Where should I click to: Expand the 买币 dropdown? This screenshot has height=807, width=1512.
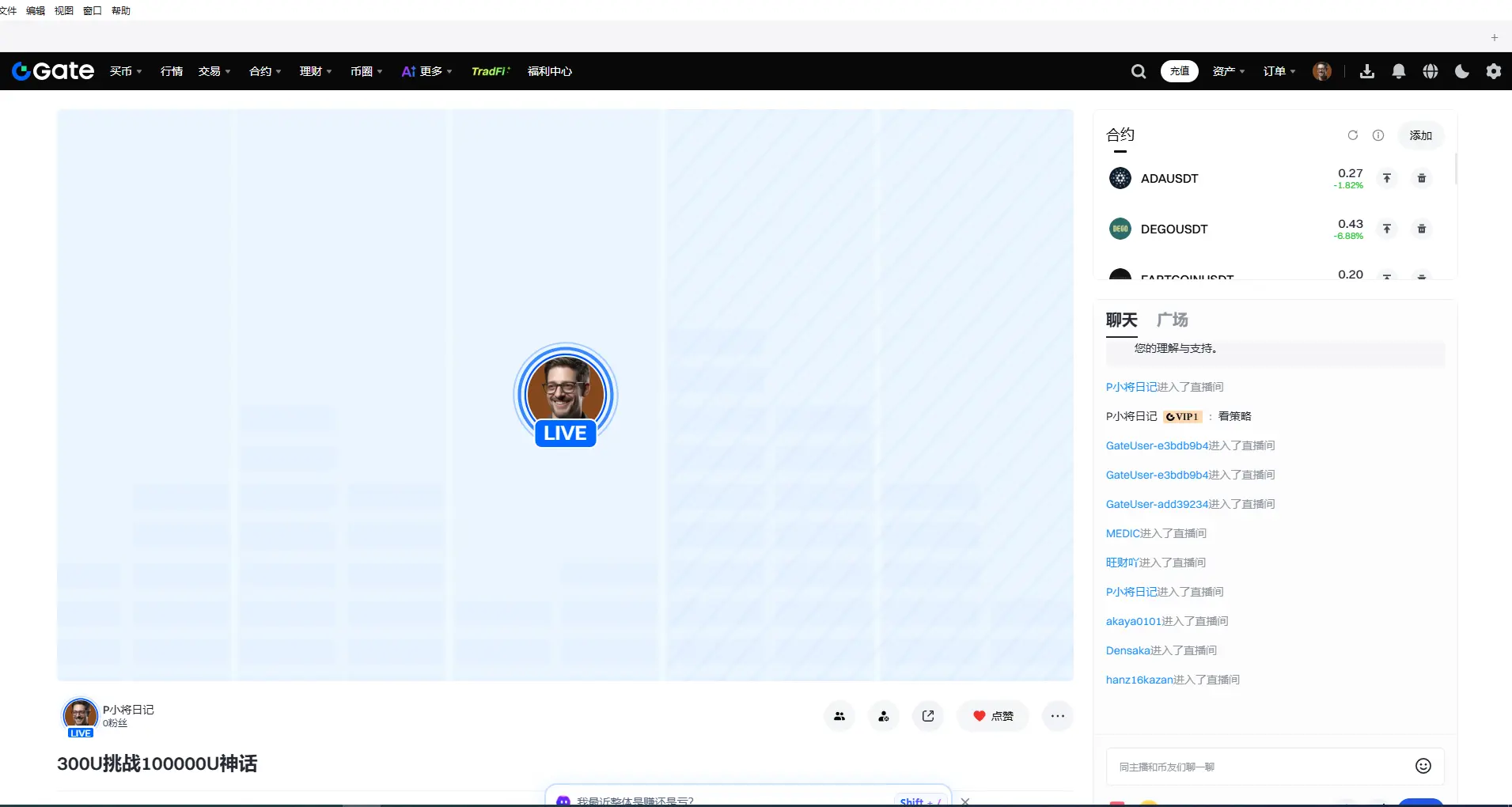[126, 71]
